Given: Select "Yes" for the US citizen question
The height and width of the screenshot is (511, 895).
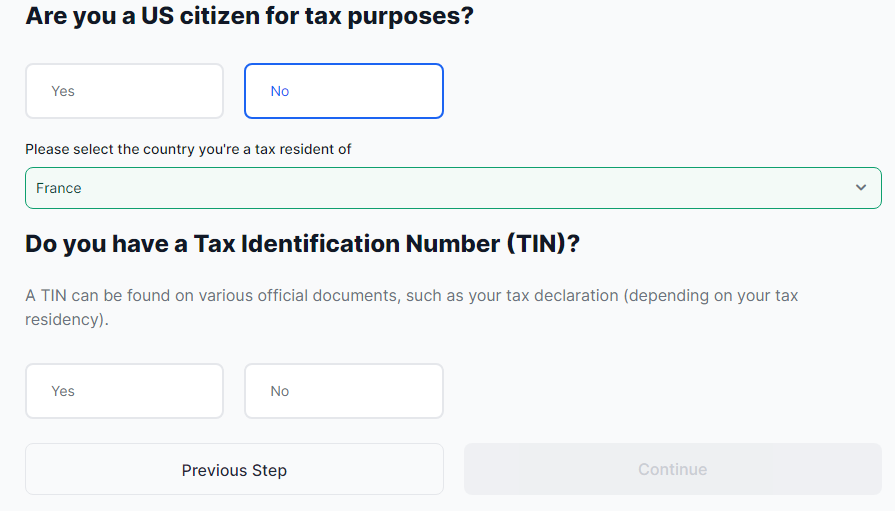Looking at the screenshot, I should tap(124, 91).
